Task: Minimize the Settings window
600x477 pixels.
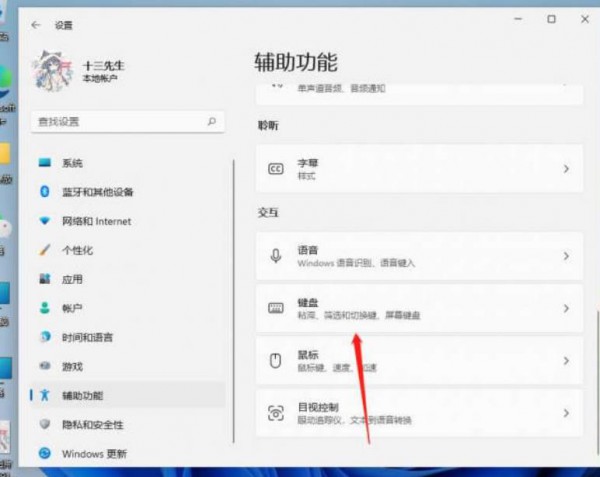Action: click(518, 19)
